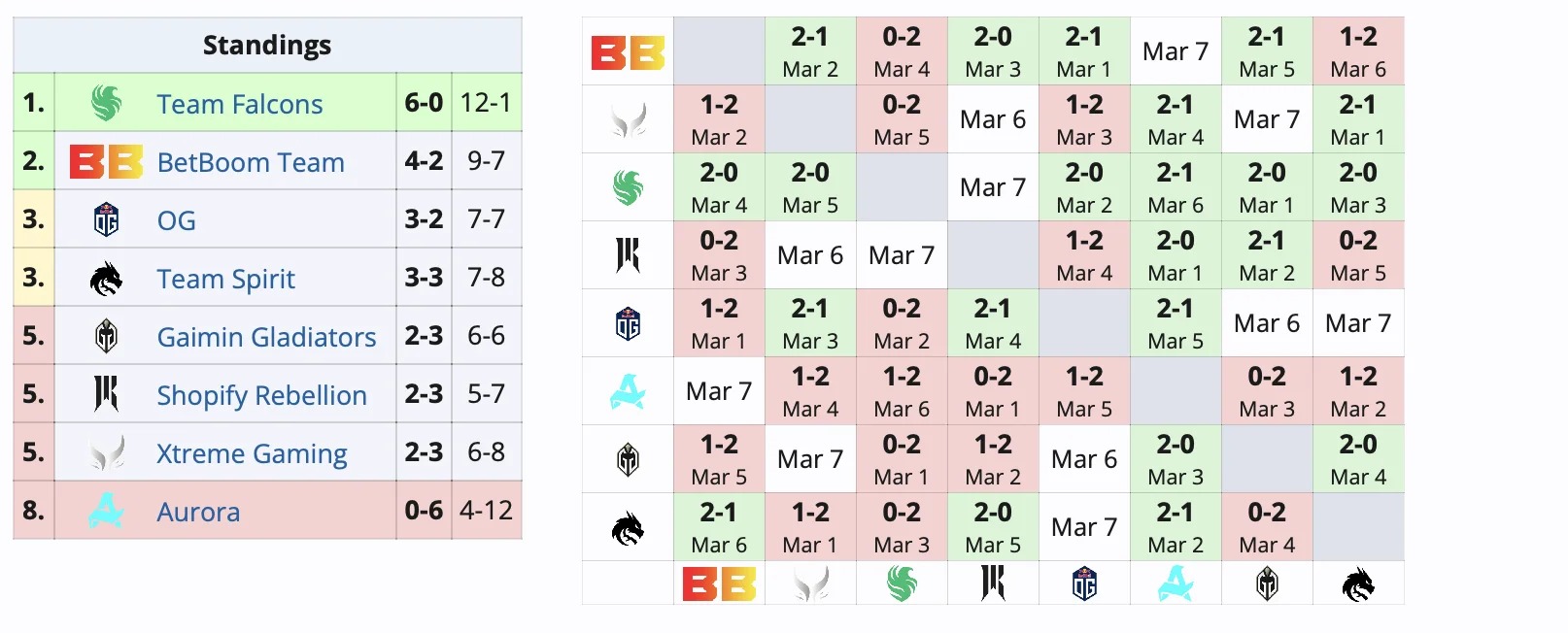Open the Team Falcons link in Standings

pyautogui.click(x=240, y=104)
